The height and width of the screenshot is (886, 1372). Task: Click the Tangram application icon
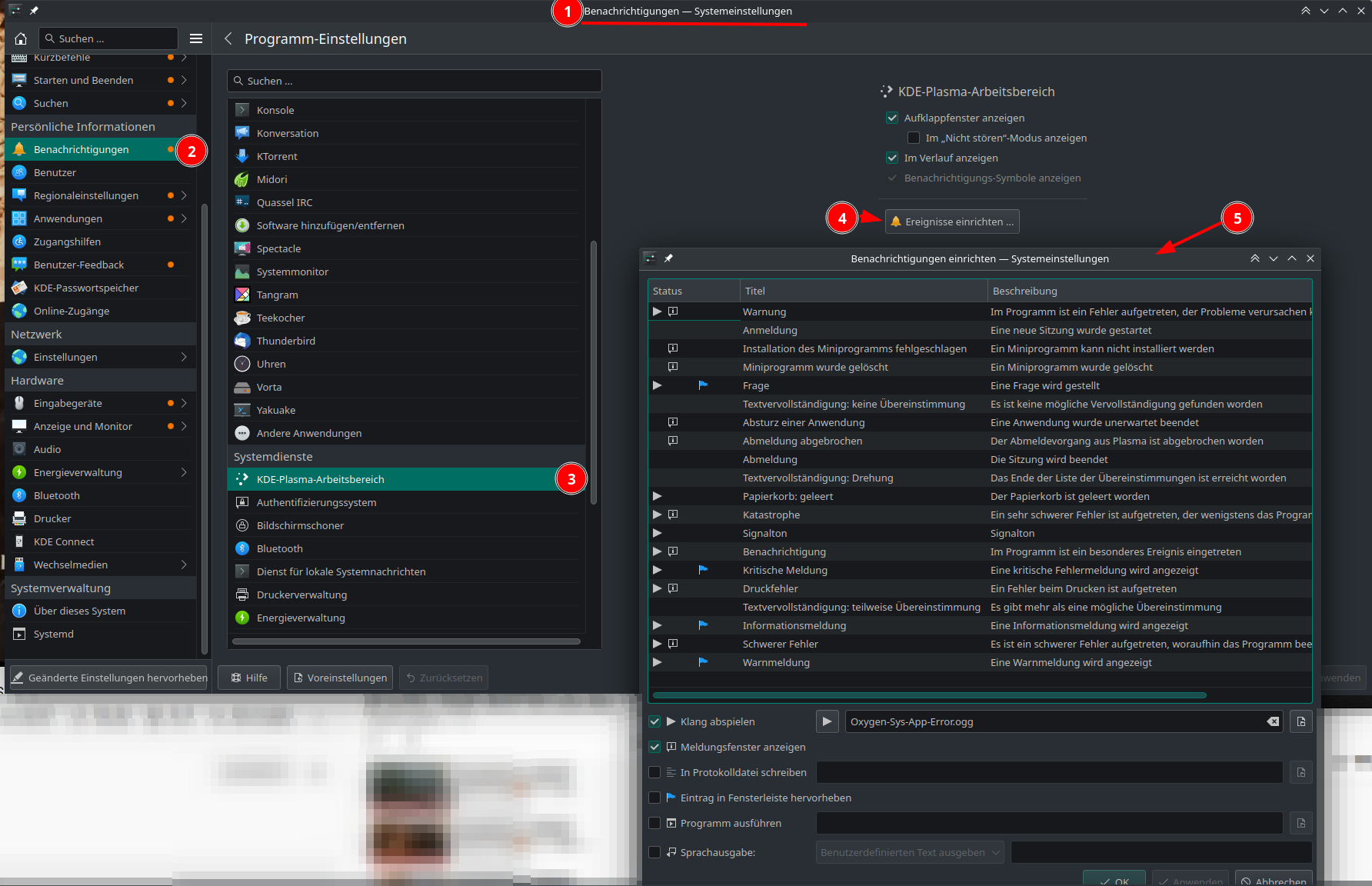coord(242,295)
